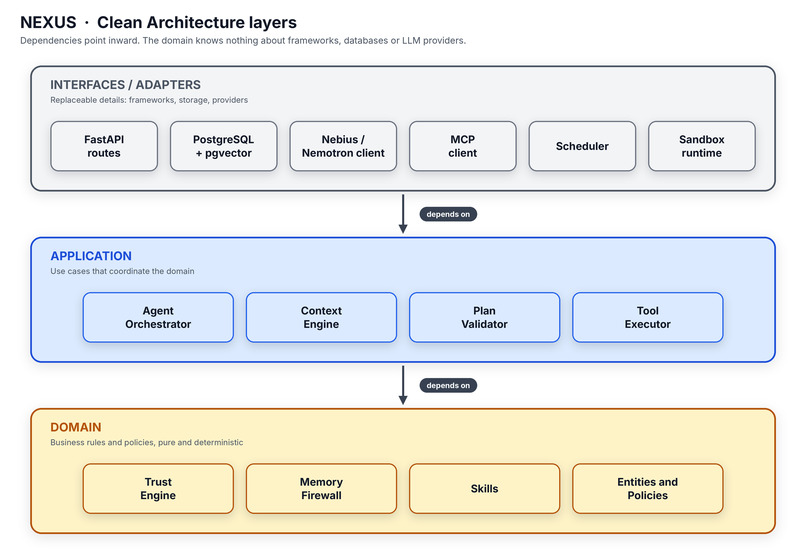Click 'Replaceable details: frameworks, storage, providers' text
Image resolution: width=806 pixels, height=554 pixels.
(x=149, y=100)
